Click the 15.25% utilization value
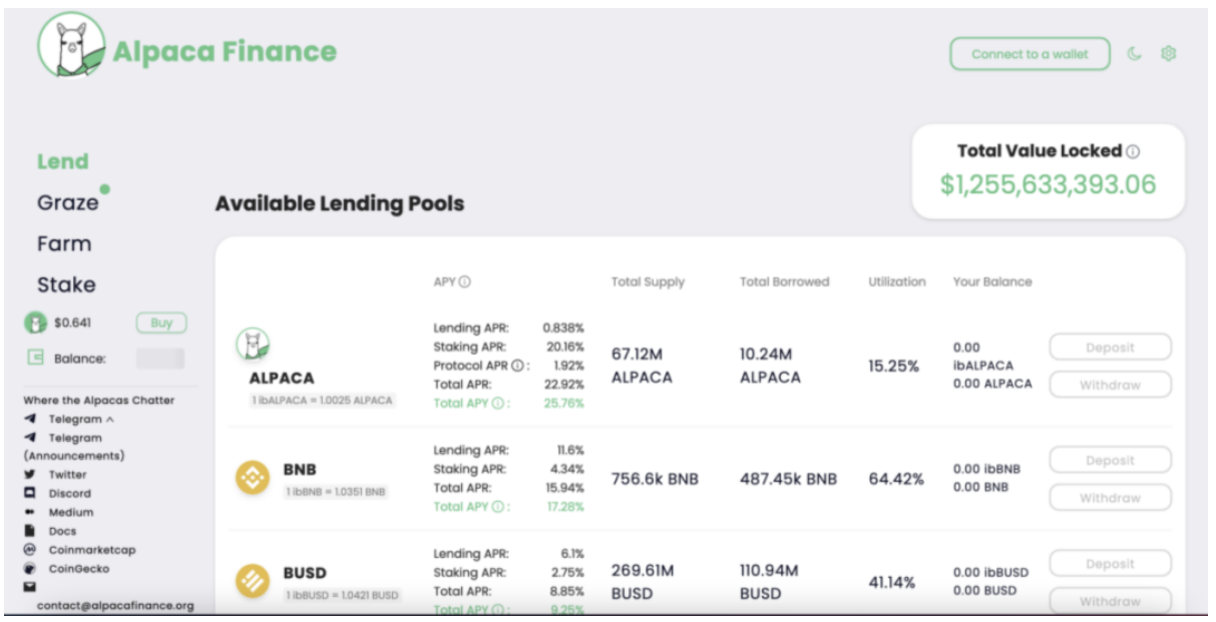Screen dimensions: 1216x622 pos(894,366)
